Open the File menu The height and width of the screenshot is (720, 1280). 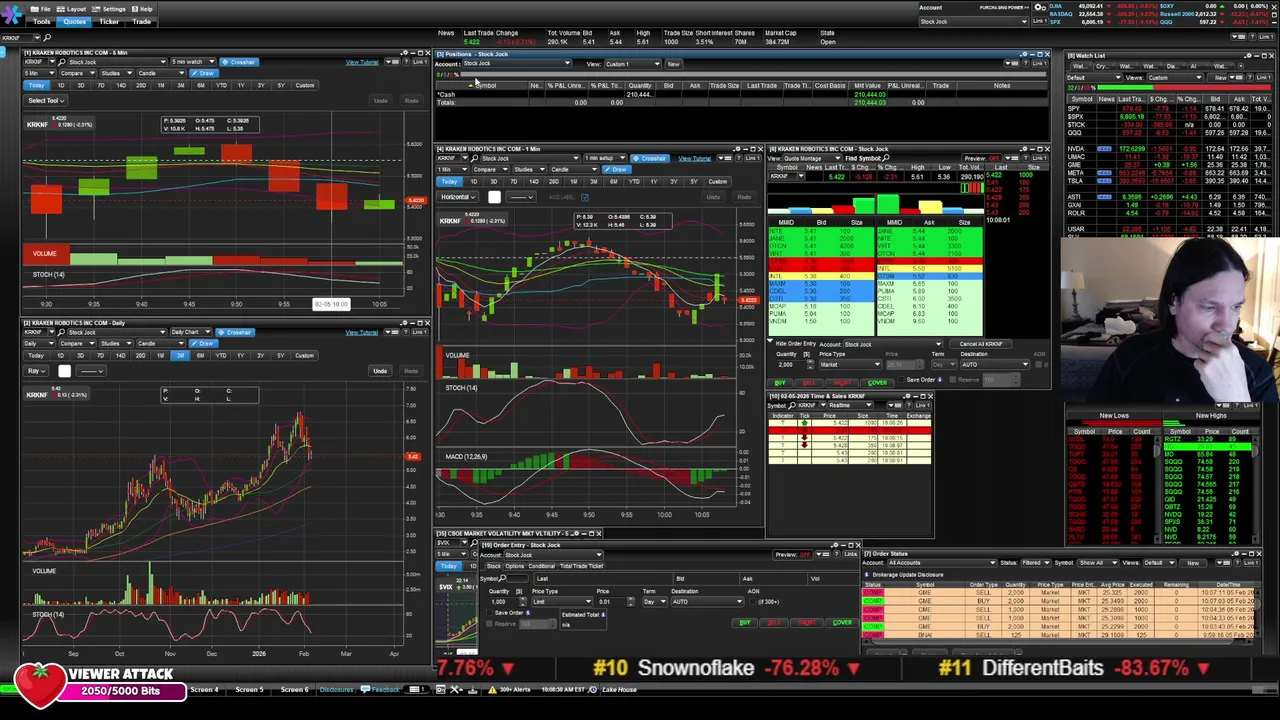point(42,9)
